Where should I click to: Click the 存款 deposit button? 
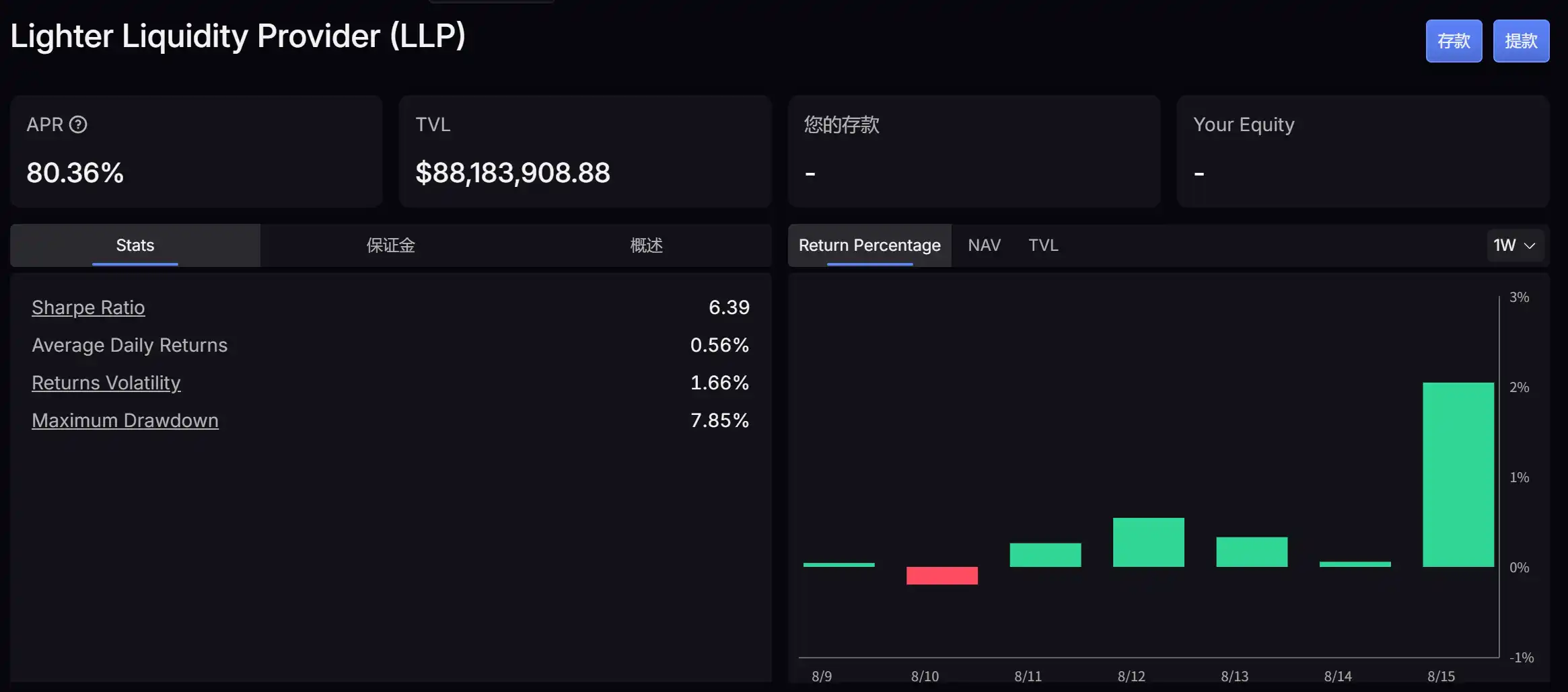point(1454,41)
